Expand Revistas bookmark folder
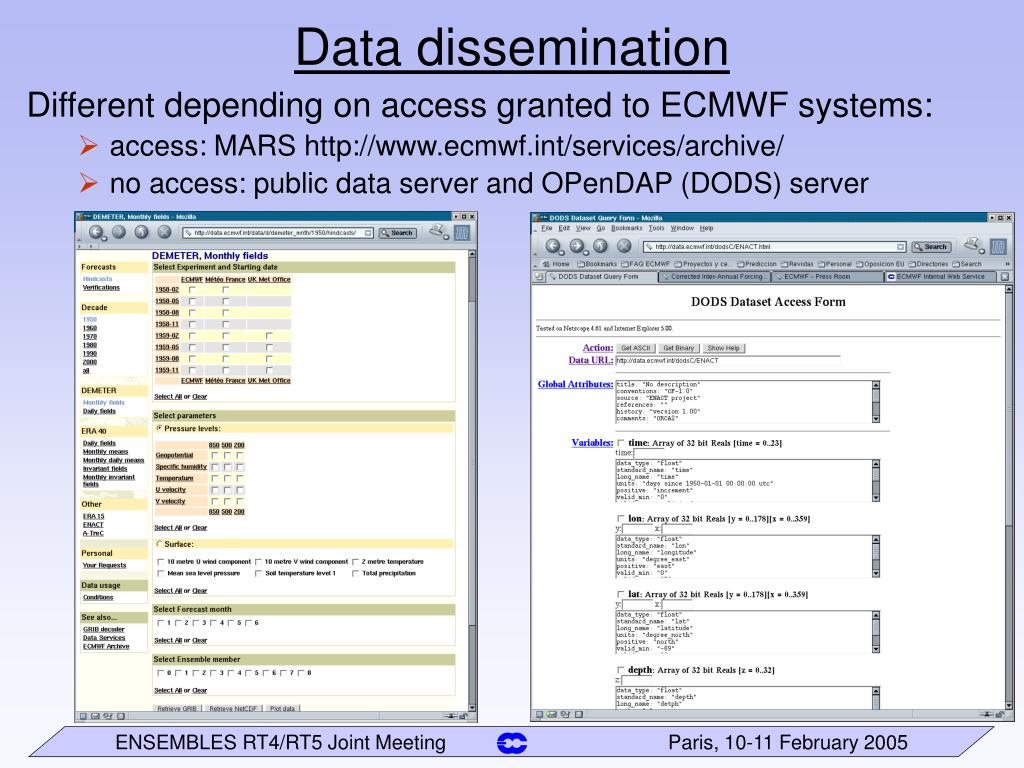 (x=797, y=264)
